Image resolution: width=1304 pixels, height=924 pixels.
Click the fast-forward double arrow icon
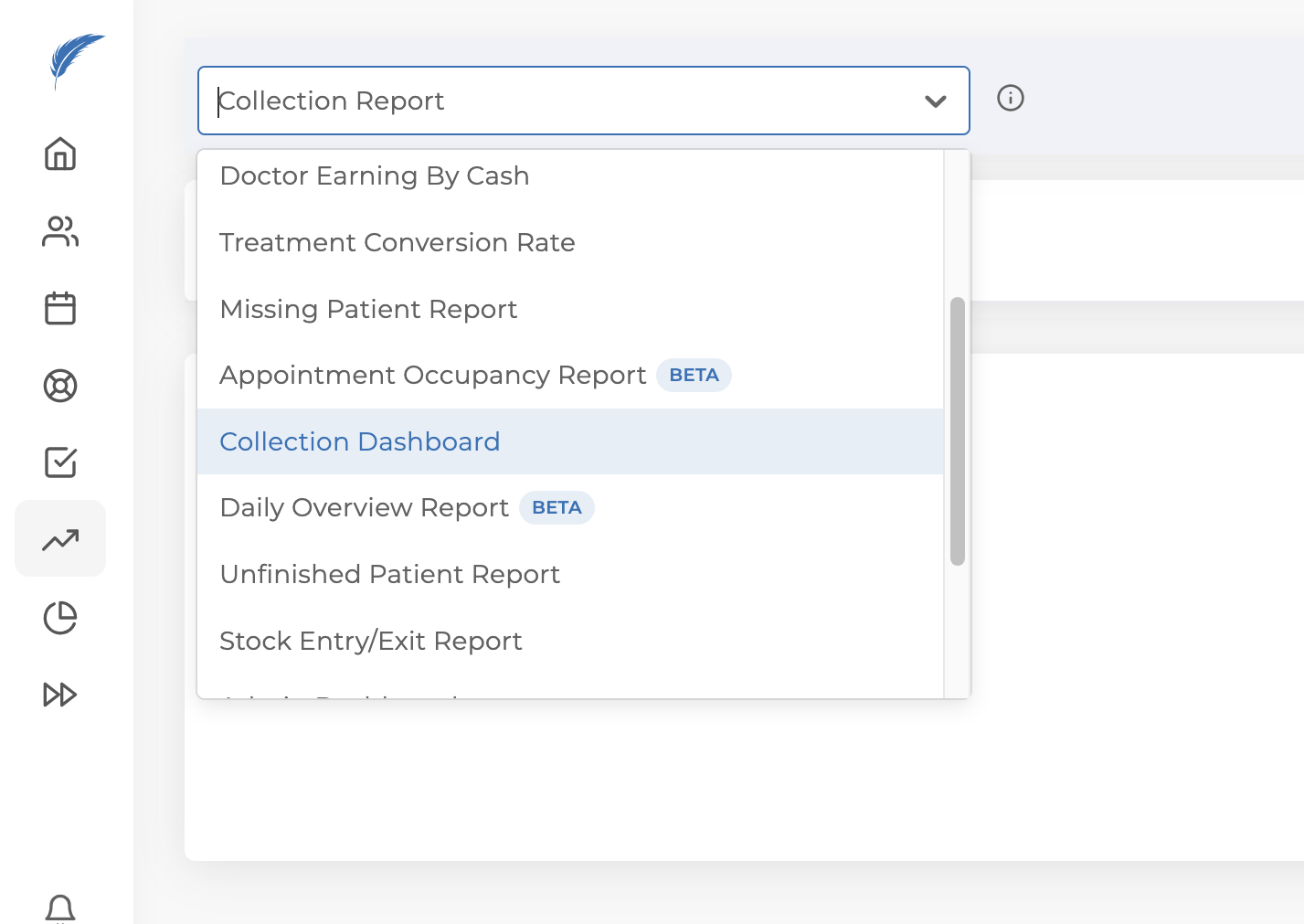[x=60, y=695]
